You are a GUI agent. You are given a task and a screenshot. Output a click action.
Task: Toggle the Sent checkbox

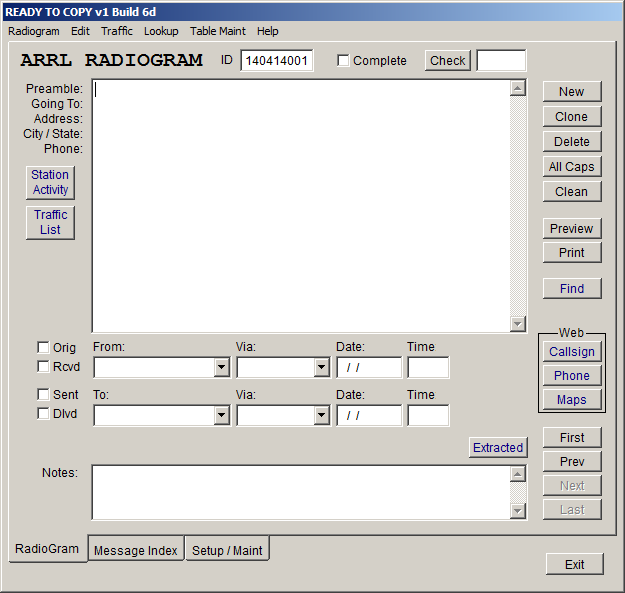coord(43,394)
